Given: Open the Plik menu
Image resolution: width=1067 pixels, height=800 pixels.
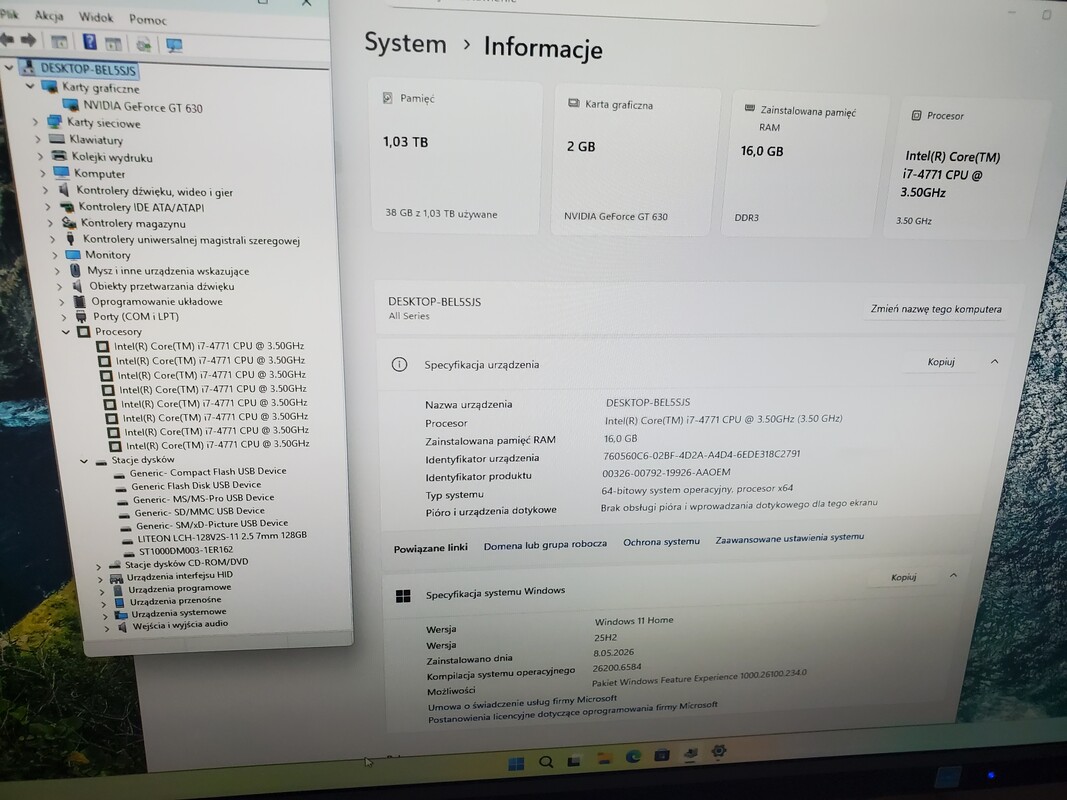Looking at the screenshot, I should (9, 14).
